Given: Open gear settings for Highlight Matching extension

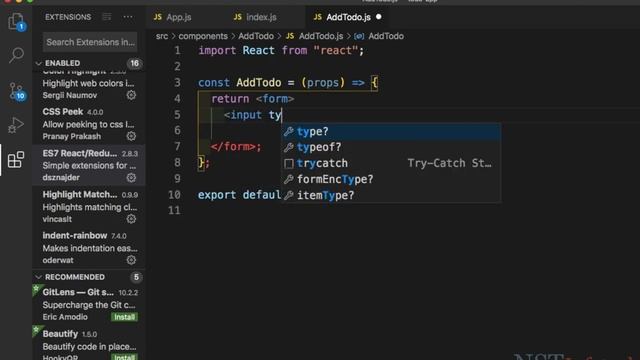Looking at the screenshot, I should click(131, 219).
